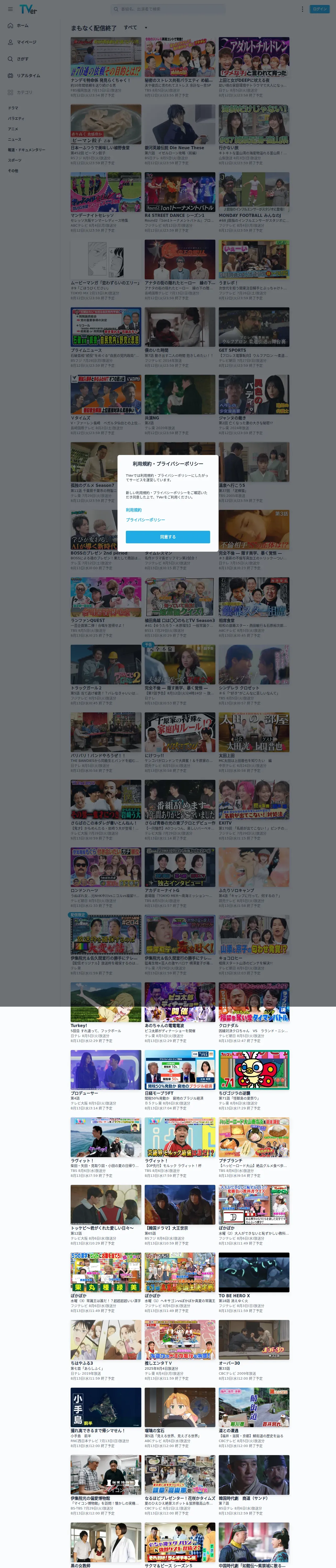Click the 【韓国ドラマ】大王世宗 title

(166, 1228)
